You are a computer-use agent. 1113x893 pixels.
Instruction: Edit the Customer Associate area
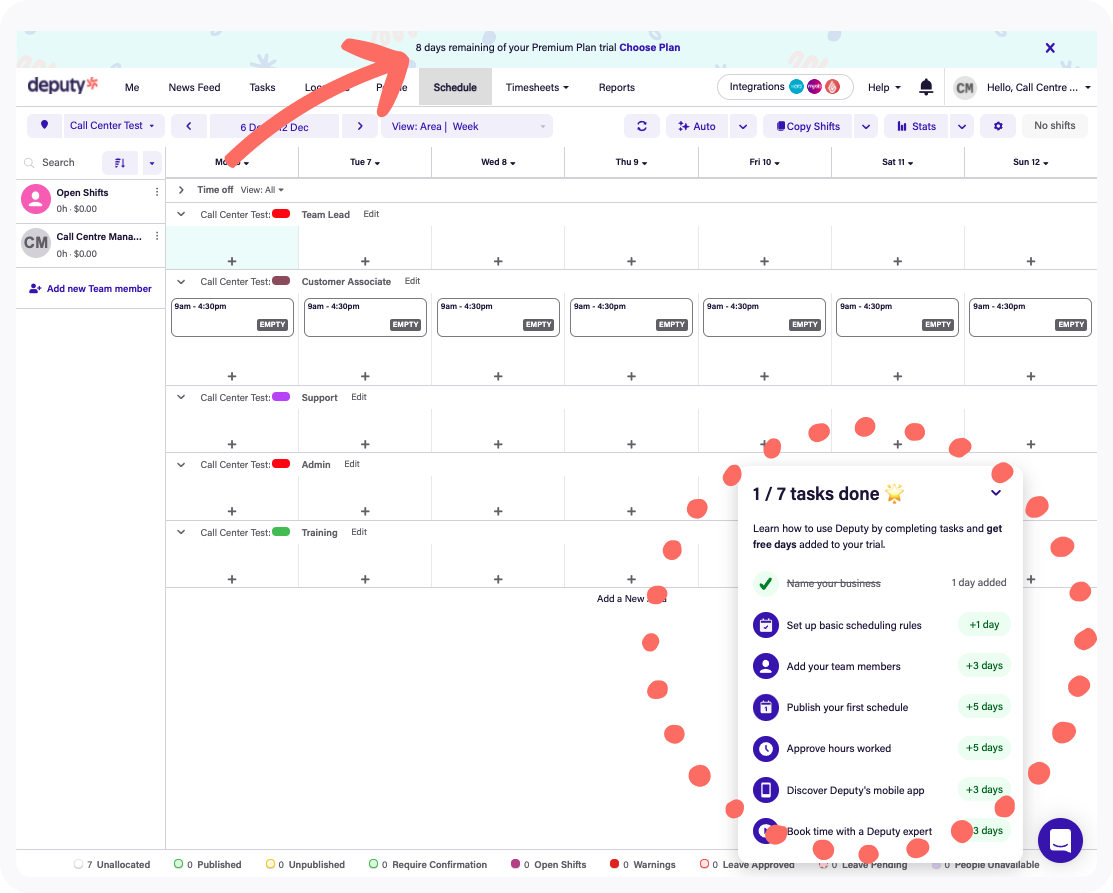pyautogui.click(x=412, y=281)
